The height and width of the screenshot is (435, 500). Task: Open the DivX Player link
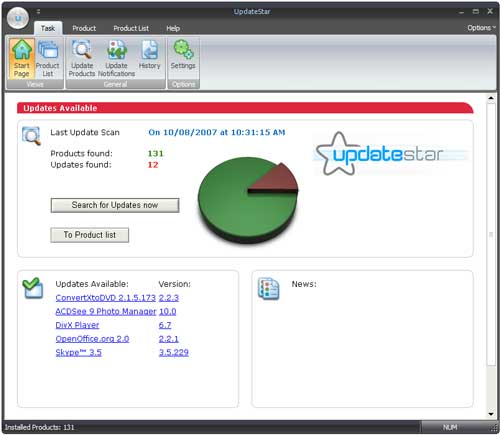point(77,325)
